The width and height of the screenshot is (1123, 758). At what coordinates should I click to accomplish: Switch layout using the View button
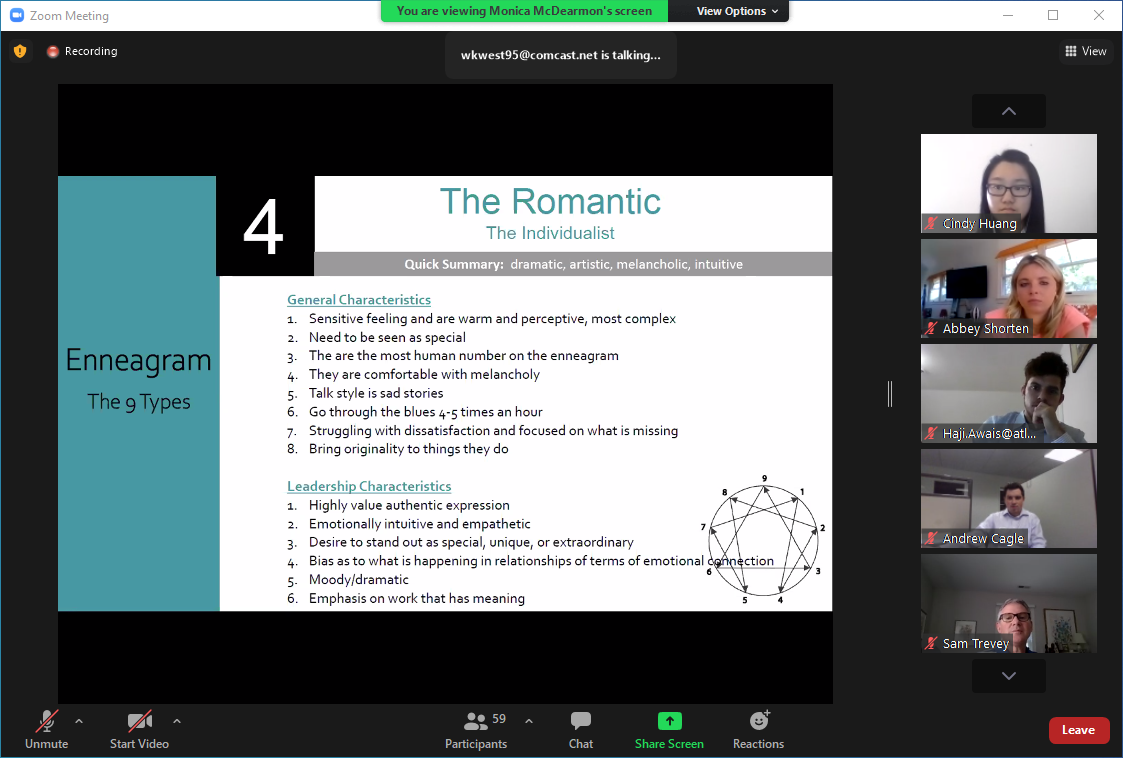pyautogui.click(x=1085, y=51)
